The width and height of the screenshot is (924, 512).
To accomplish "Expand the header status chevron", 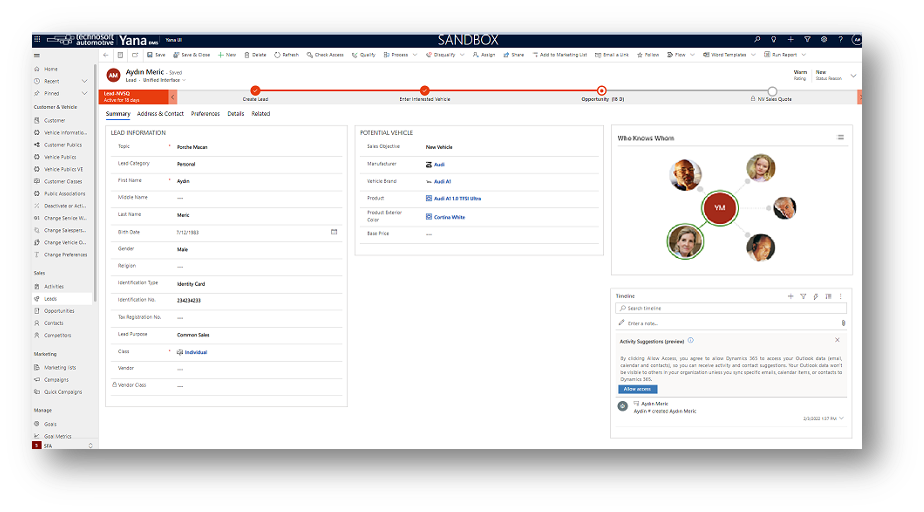I will pyautogui.click(x=853, y=75).
